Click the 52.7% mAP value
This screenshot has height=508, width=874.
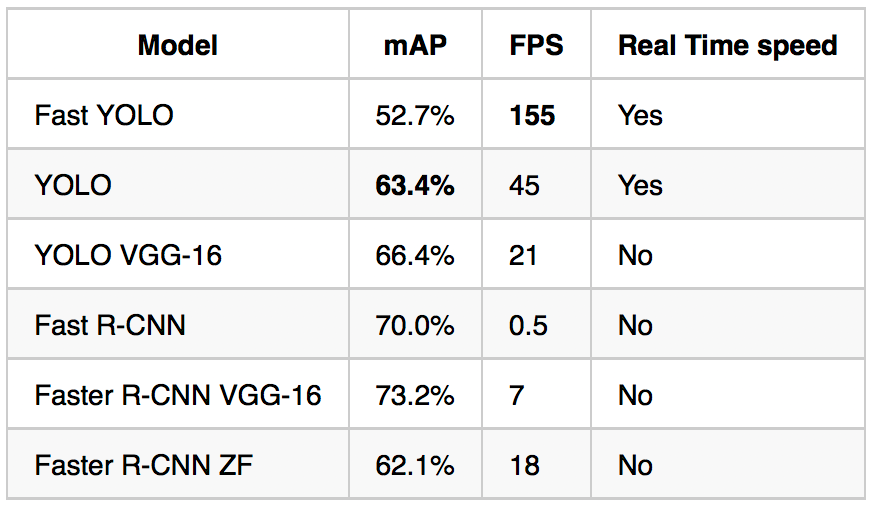[x=415, y=115]
